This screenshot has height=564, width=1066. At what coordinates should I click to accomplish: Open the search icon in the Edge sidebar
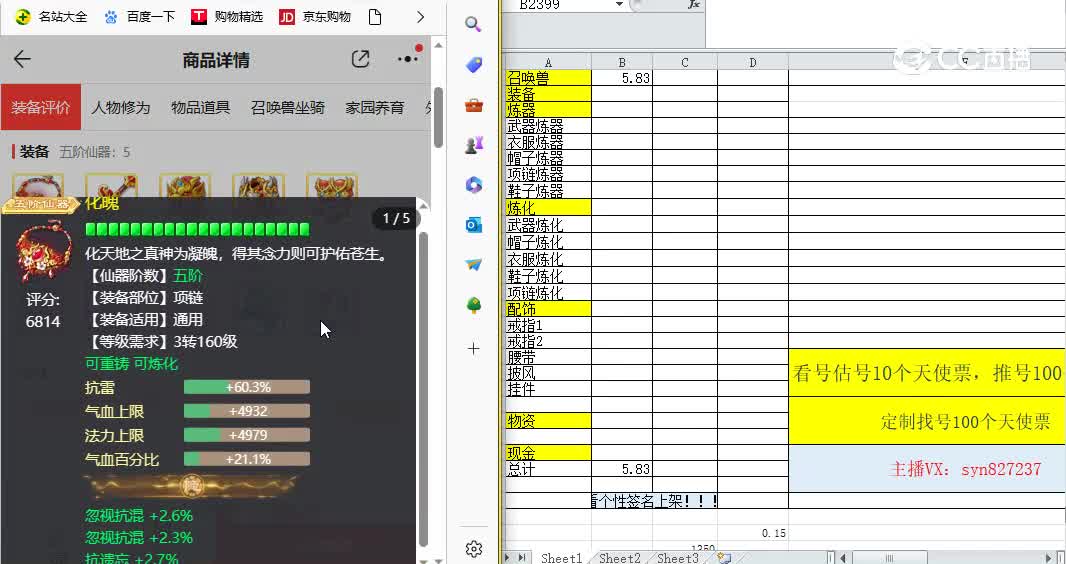point(473,25)
